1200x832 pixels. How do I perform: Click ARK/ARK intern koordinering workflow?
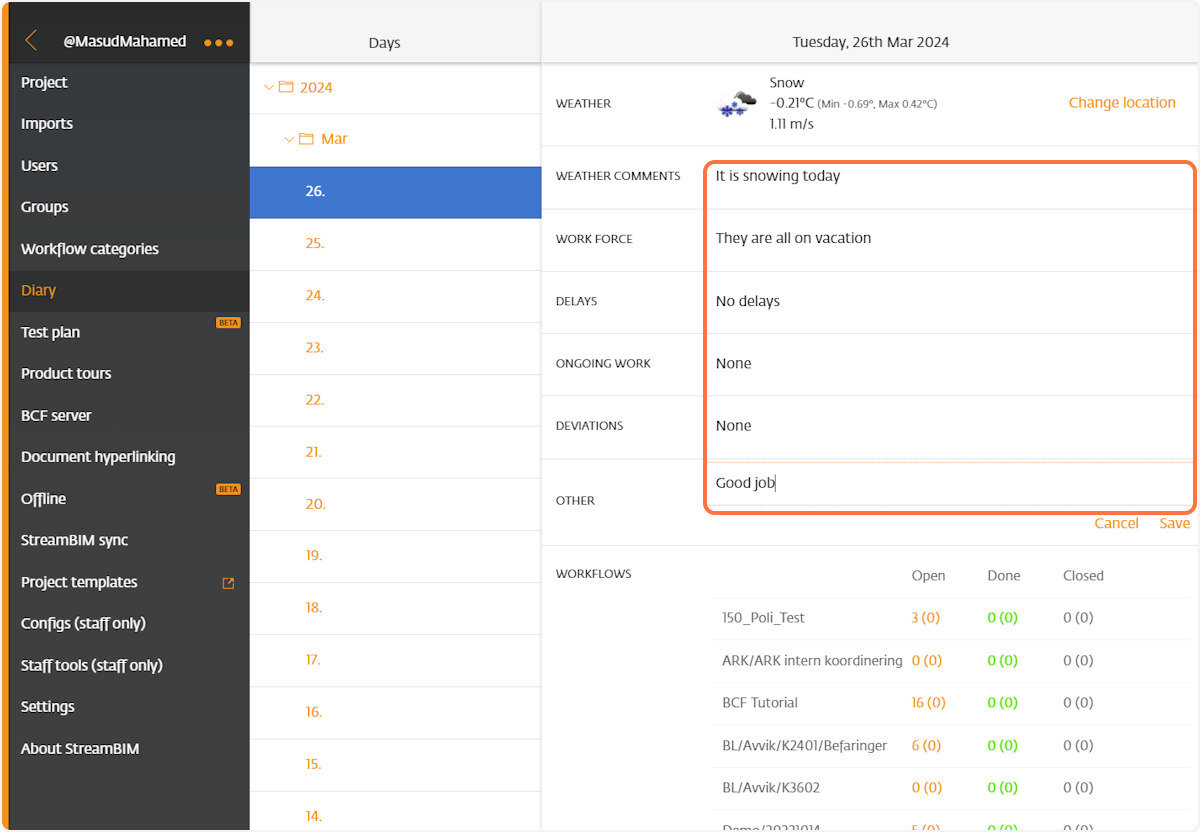pos(812,661)
